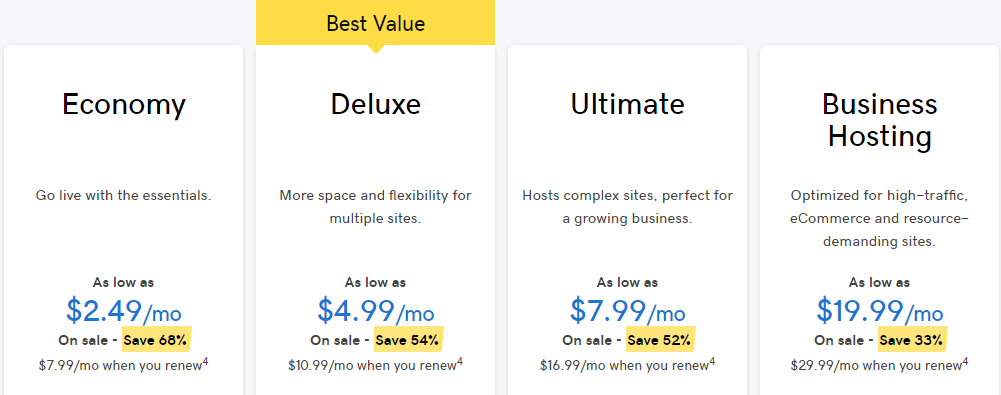Click 'Go live with the essentials' description
Viewport: 1001px width, 395px height.
tap(124, 195)
